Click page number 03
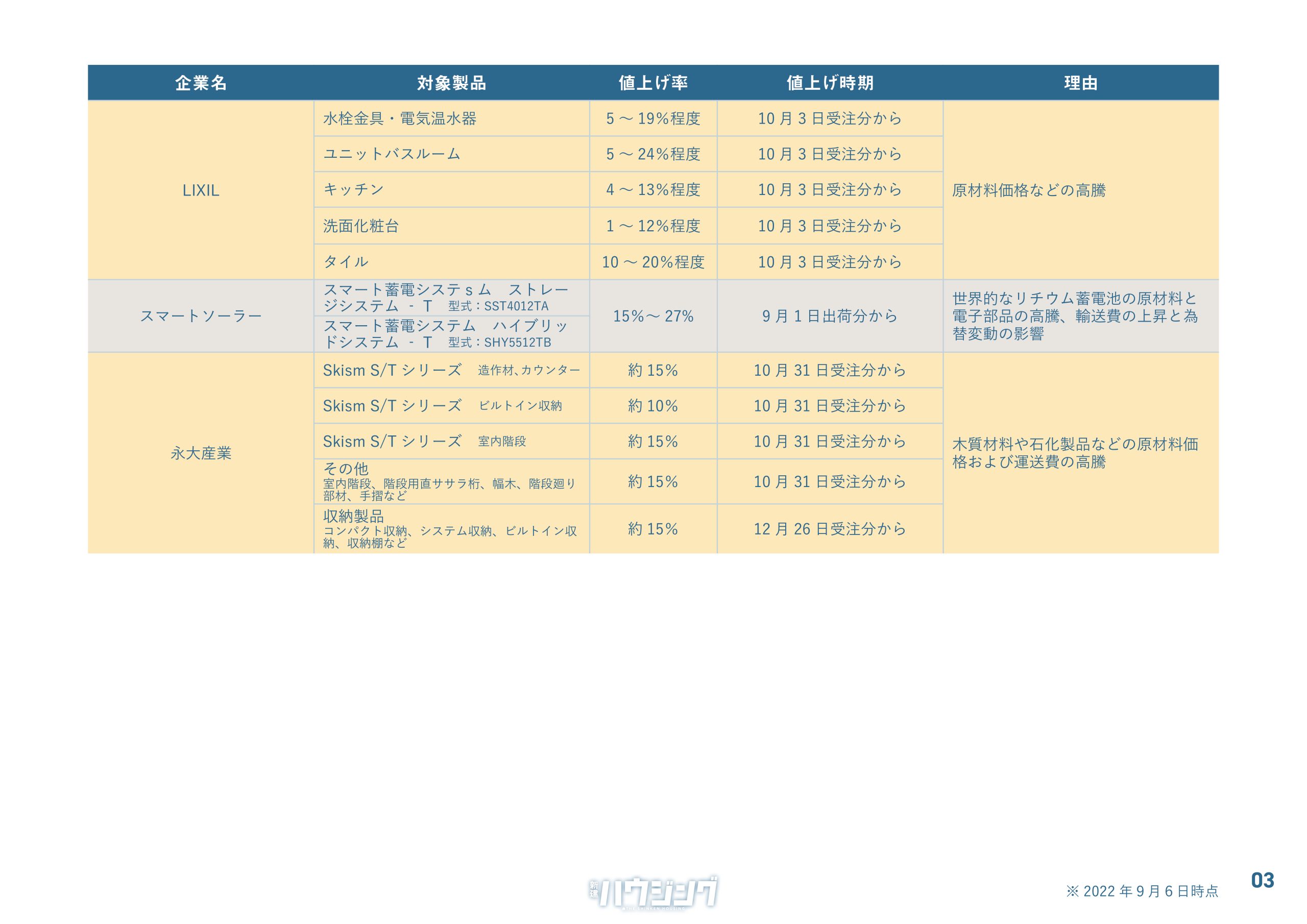Viewport: 1307px width, 924px height. tap(1262, 880)
